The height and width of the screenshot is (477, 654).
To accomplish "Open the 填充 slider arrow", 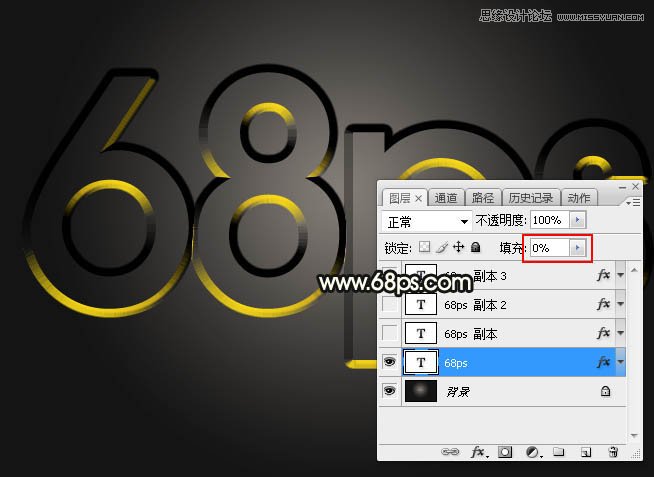I will (578, 248).
